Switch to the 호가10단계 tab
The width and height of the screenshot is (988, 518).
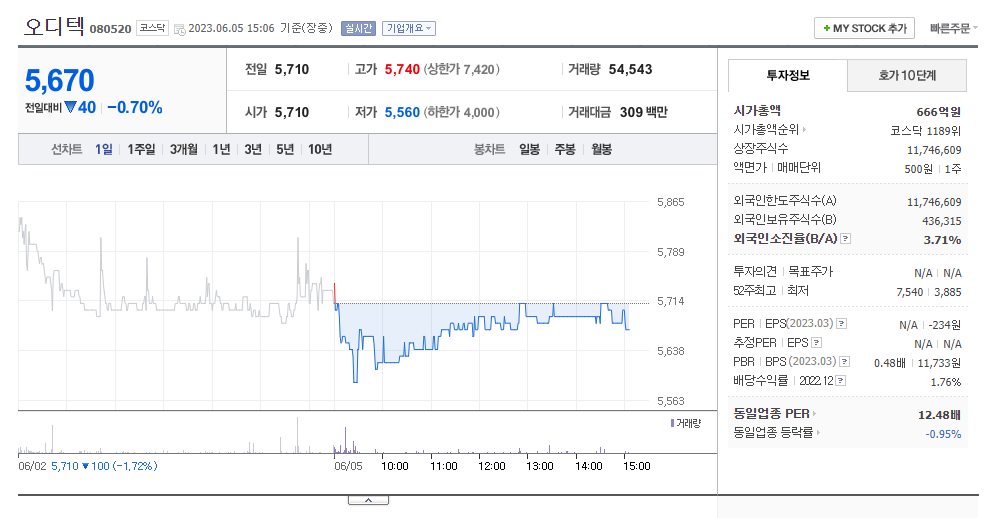907,76
